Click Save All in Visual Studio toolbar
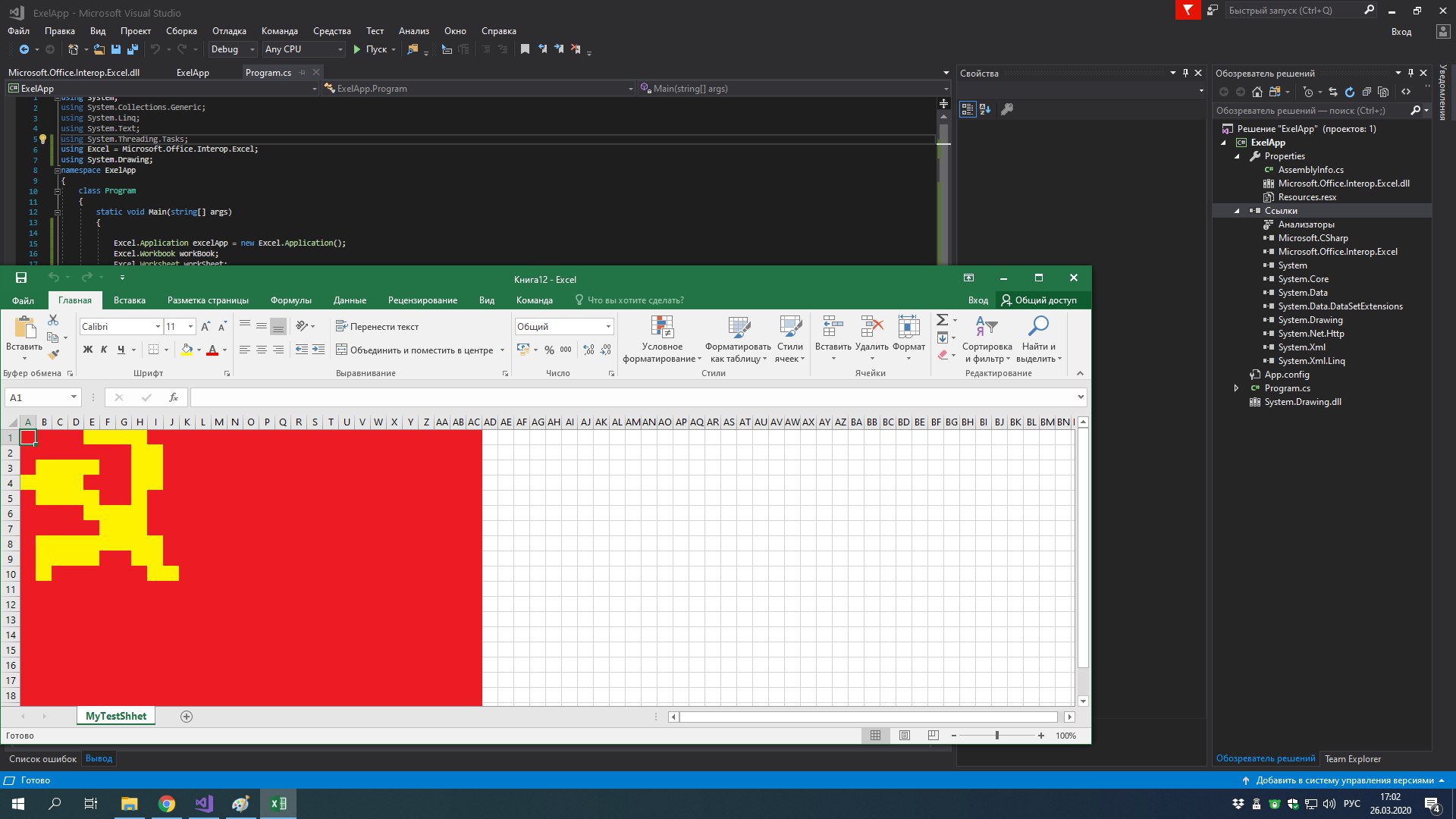1456x819 pixels. point(133,49)
